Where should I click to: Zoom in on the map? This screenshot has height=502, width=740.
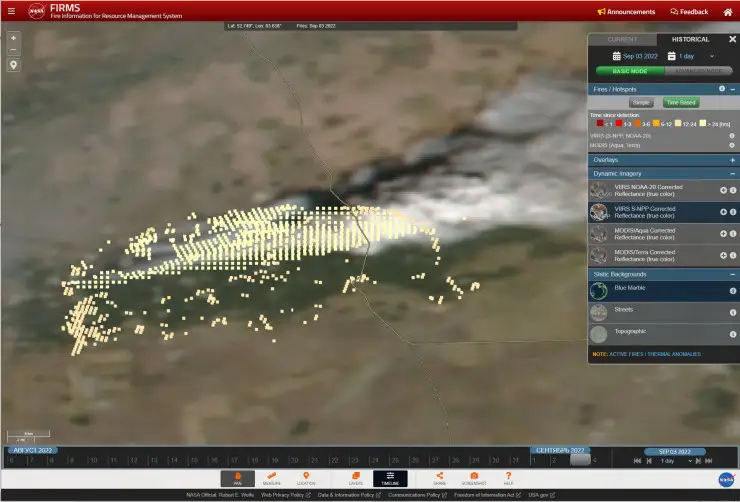coord(13,37)
